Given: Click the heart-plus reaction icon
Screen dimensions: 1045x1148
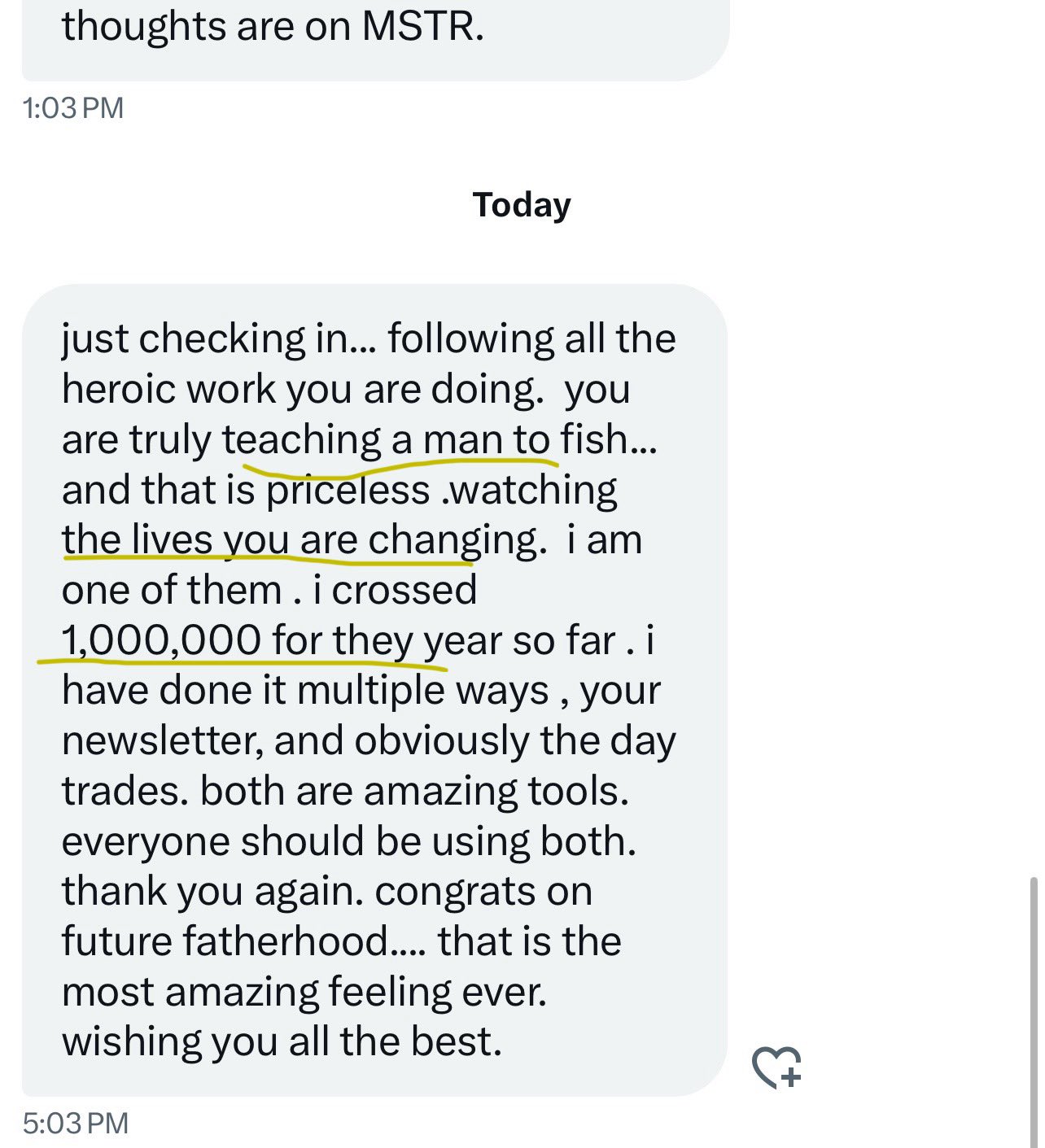Looking at the screenshot, I should coord(776,1067).
